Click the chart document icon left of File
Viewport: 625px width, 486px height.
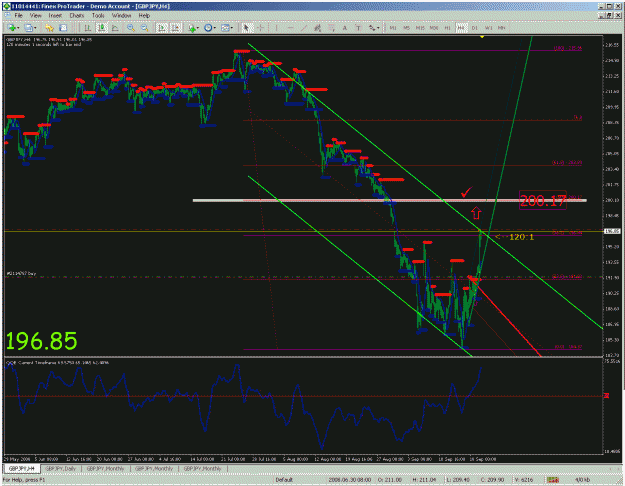(x=7, y=15)
